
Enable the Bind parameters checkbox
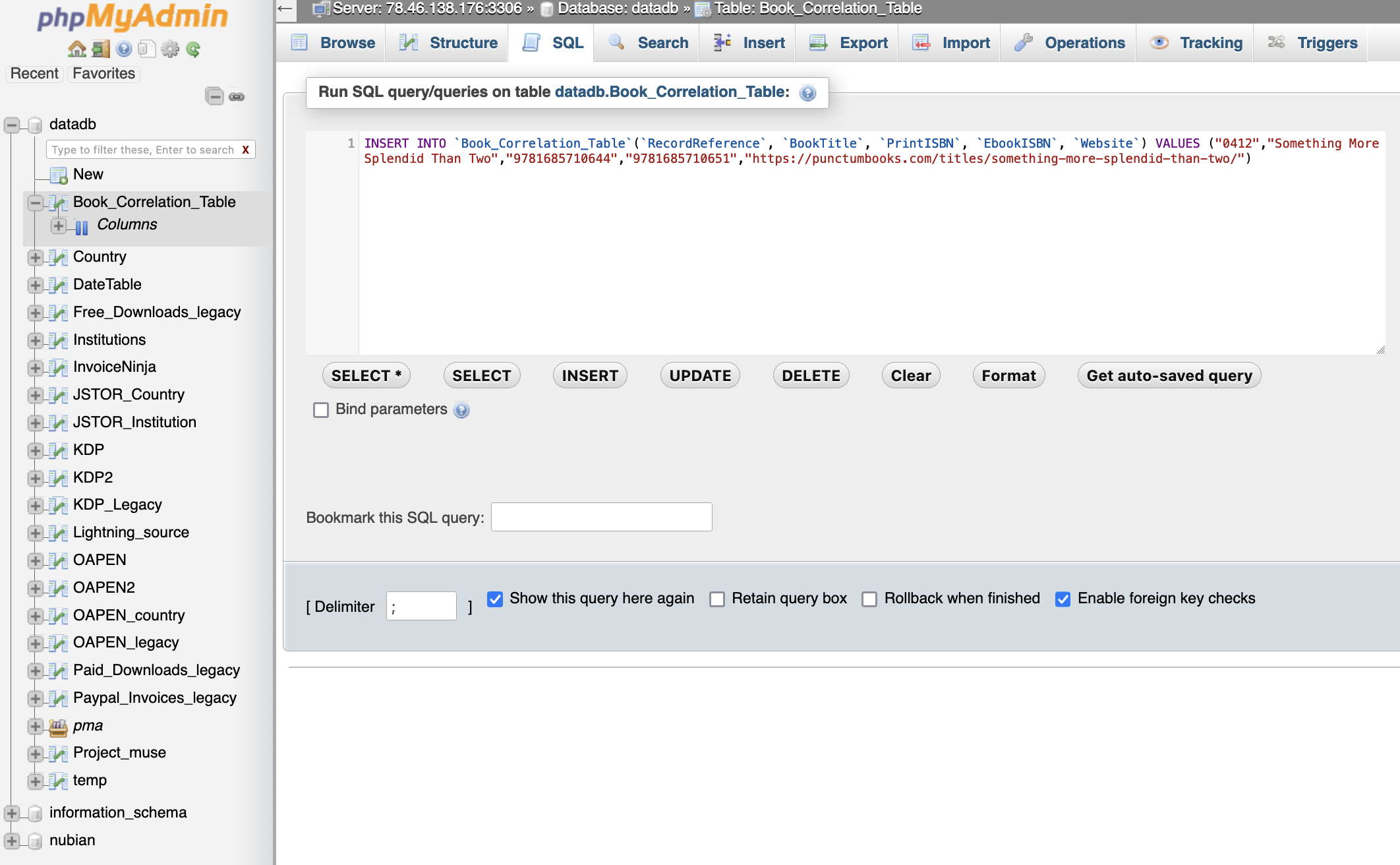pos(321,410)
